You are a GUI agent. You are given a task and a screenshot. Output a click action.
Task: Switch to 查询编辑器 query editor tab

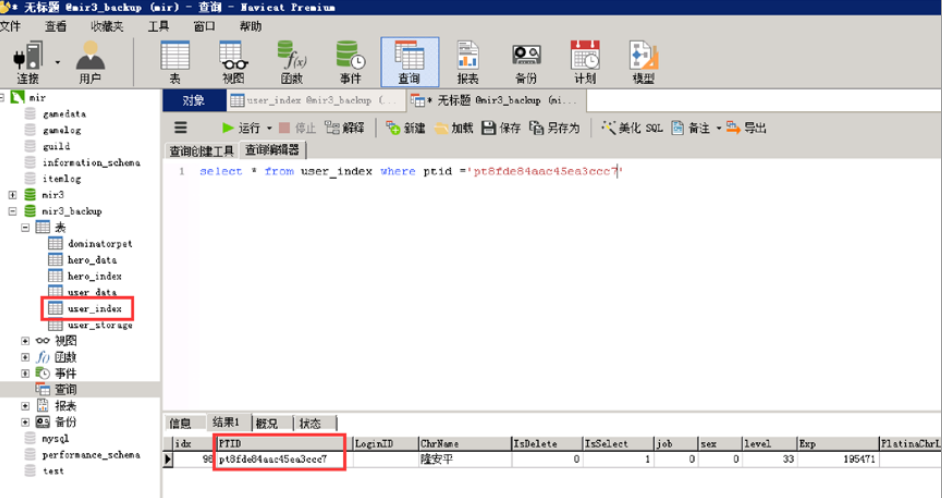(x=273, y=150)
